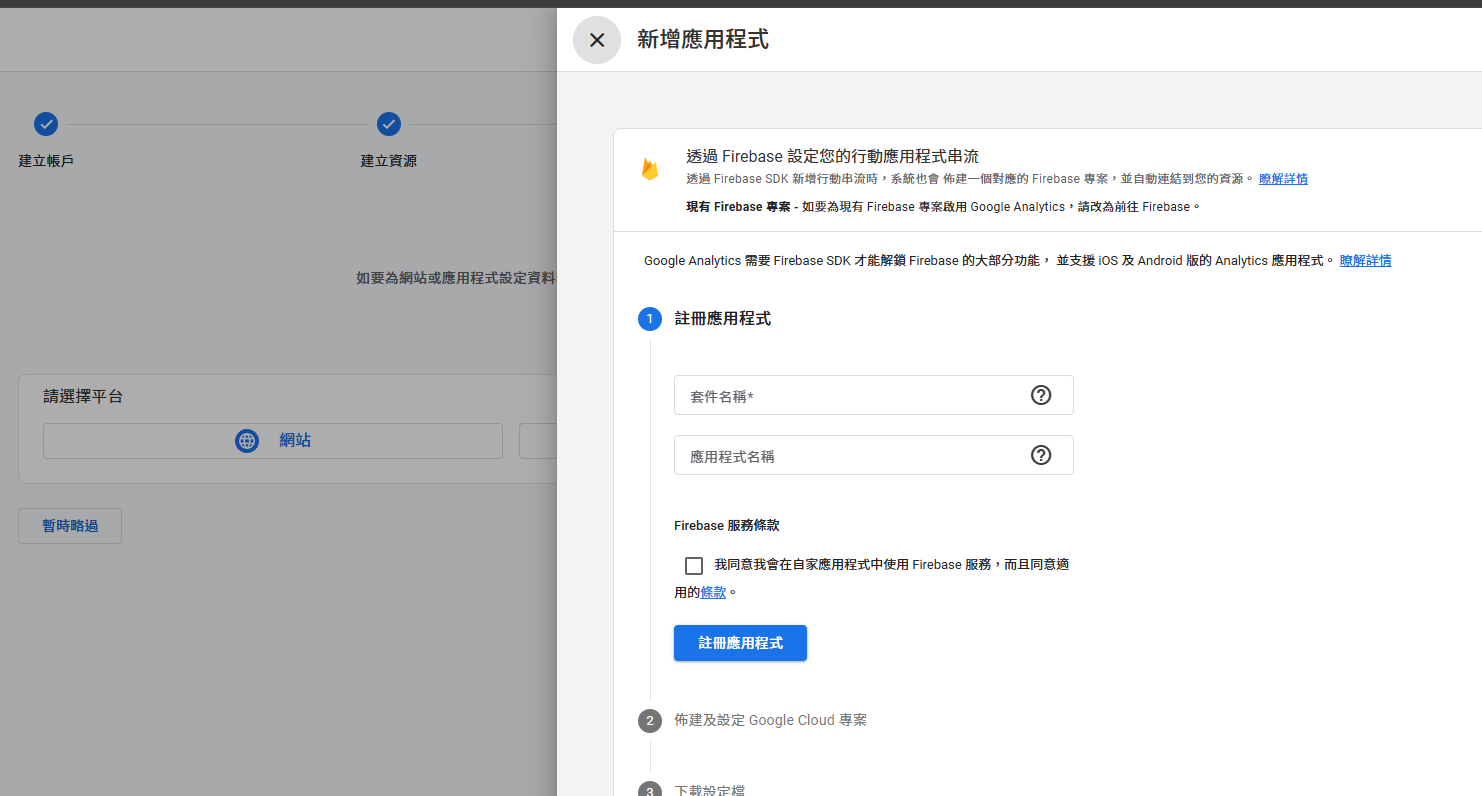Viewport: 1482px width, 796px height.
Task: Expand the 下載設定檔 step
Action: [709, 789]
